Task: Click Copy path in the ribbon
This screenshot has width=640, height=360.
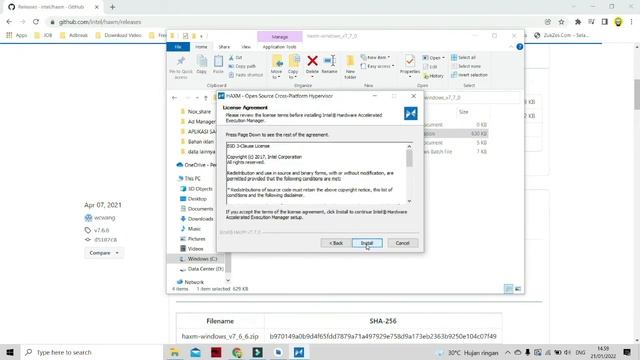Action: click(x=242, y=66)
